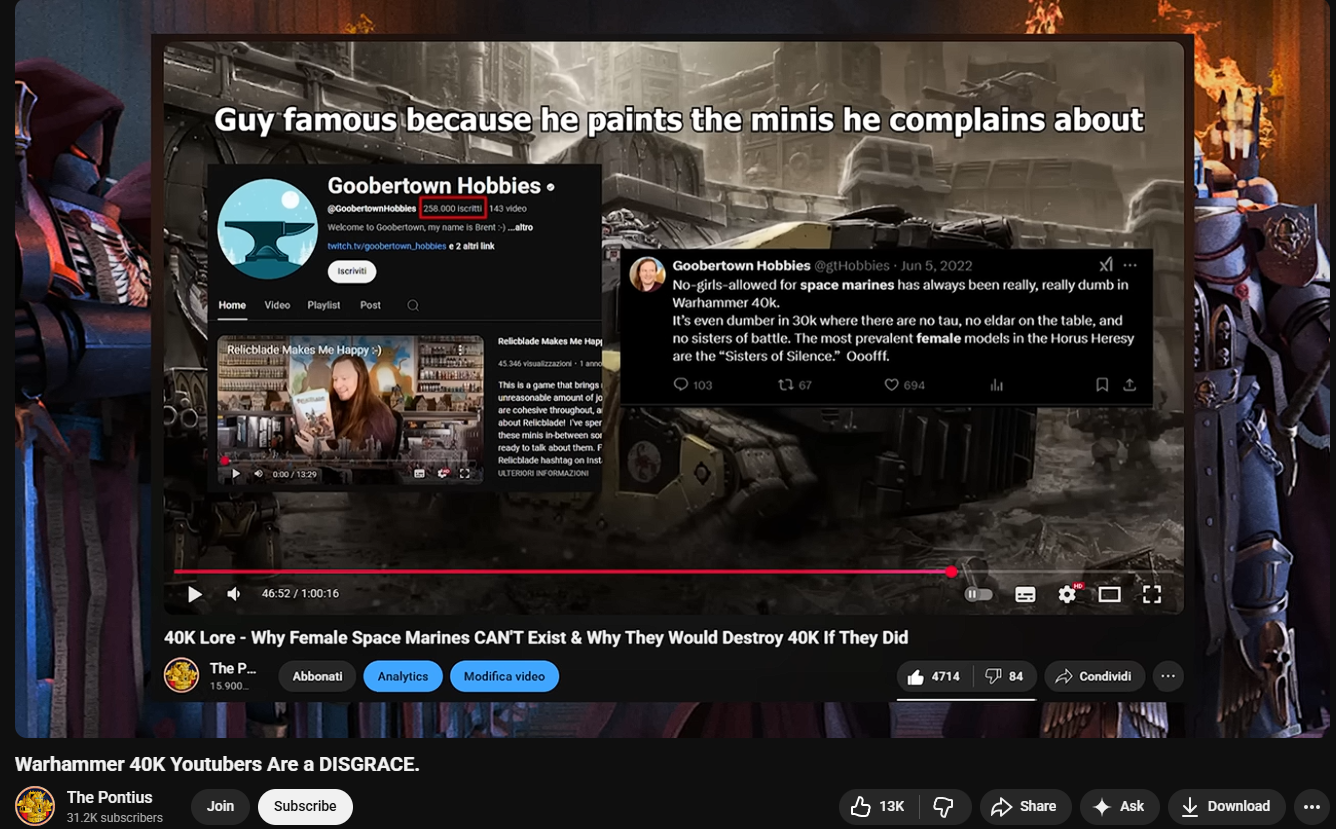The height and width of the screenshot is (829, 1336).
Task: Bookmark the Goobertown Hobbies tweet
Action: (1102, 385)
